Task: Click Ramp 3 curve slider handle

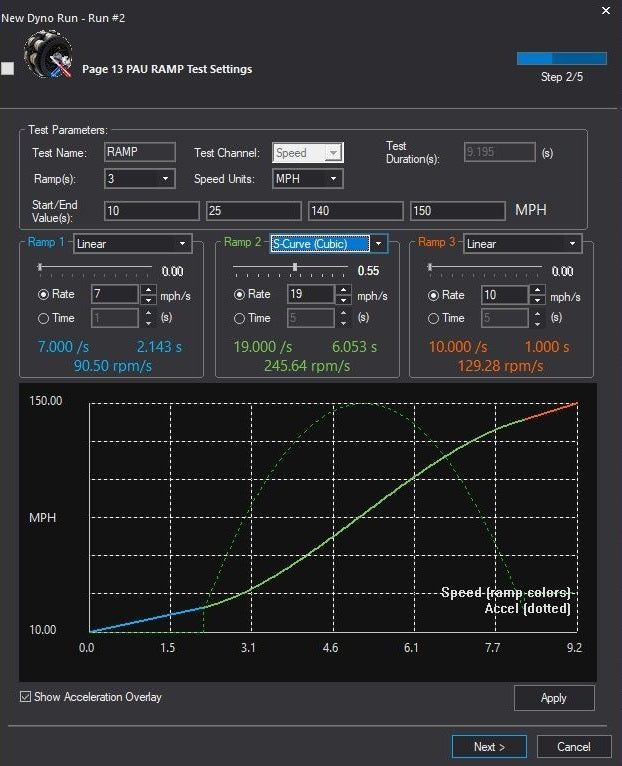Action: point(430,267)
